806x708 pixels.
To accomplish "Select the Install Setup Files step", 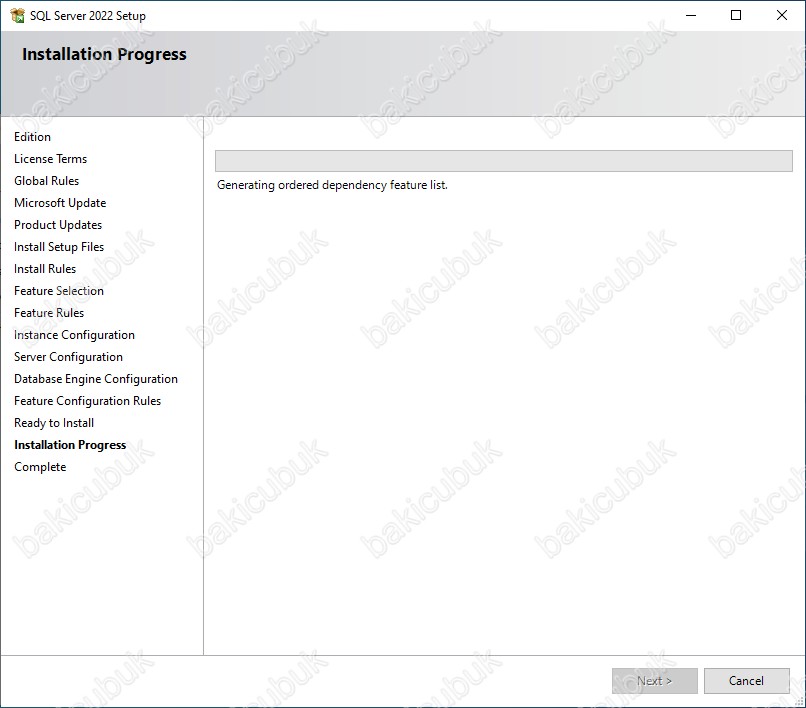I will pos(59,247).
